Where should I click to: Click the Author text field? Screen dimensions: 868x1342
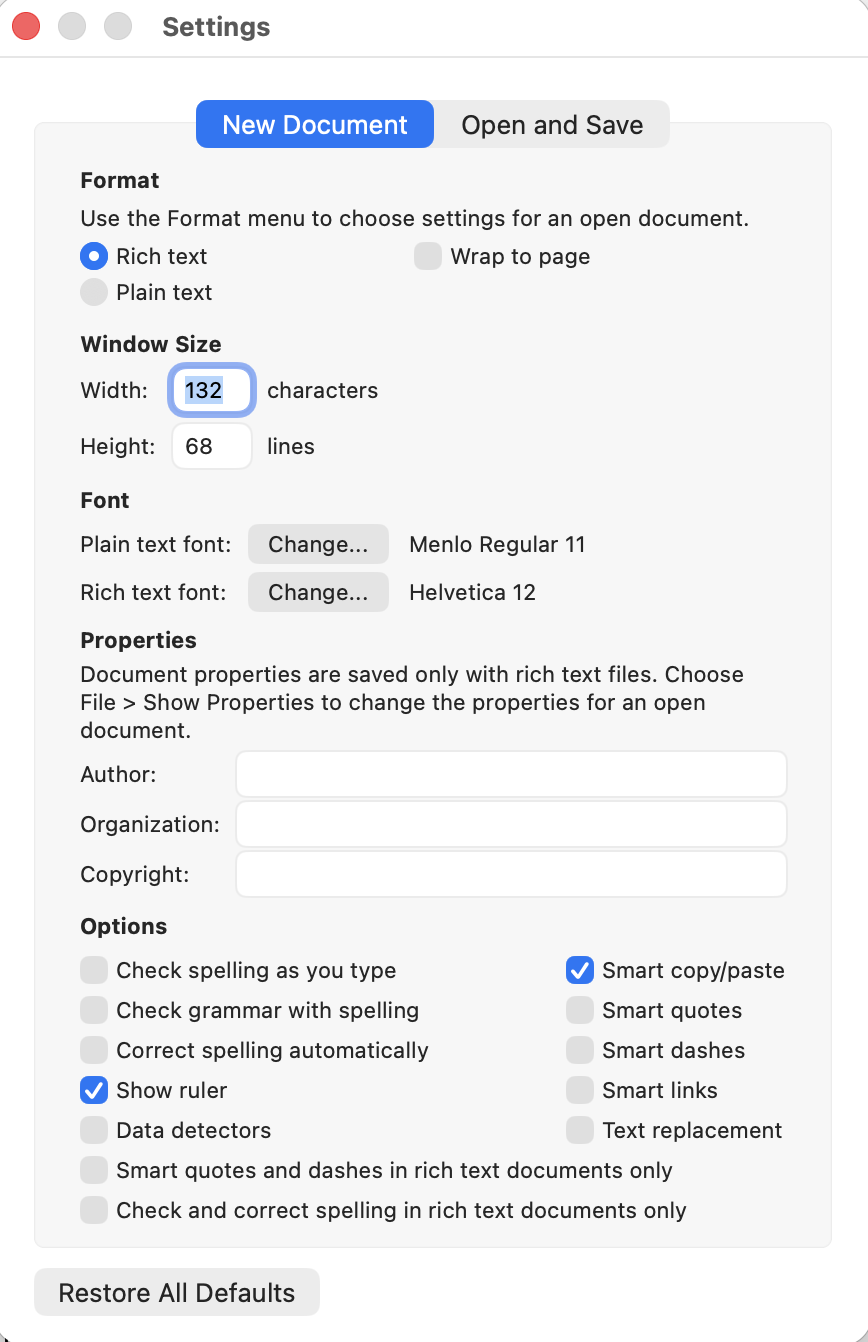pos(511,774)
